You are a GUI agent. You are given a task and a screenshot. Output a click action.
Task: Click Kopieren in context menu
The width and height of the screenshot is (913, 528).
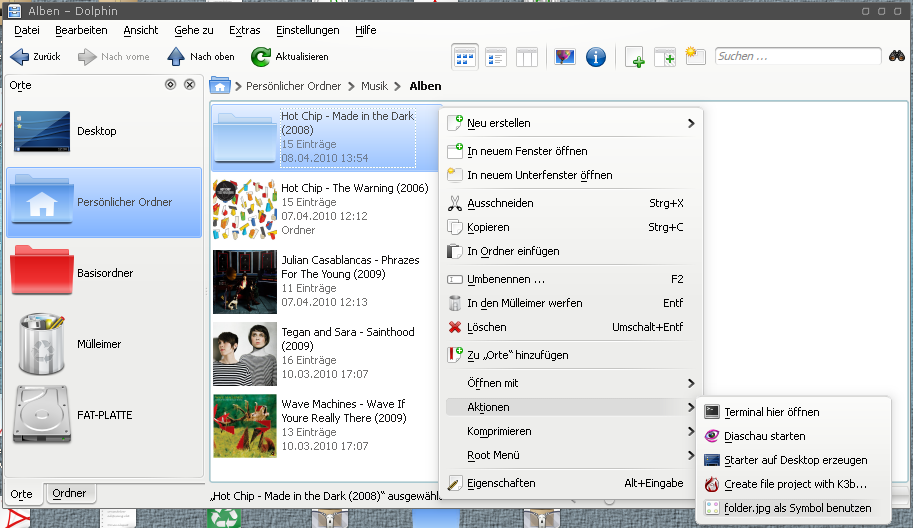click(571, 227)
